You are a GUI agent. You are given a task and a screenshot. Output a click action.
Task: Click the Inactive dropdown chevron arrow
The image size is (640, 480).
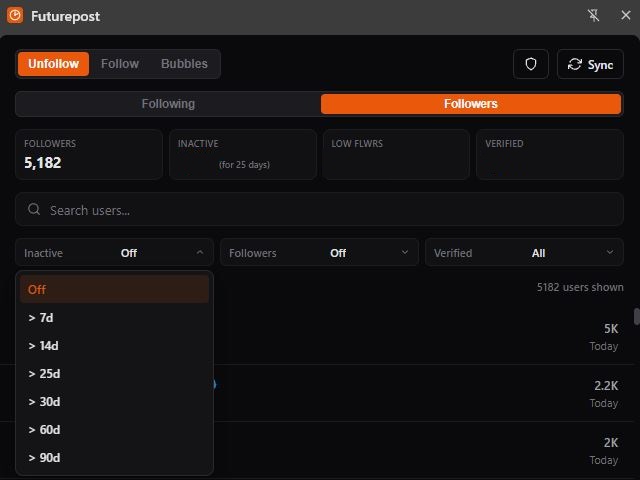[200, 252]
